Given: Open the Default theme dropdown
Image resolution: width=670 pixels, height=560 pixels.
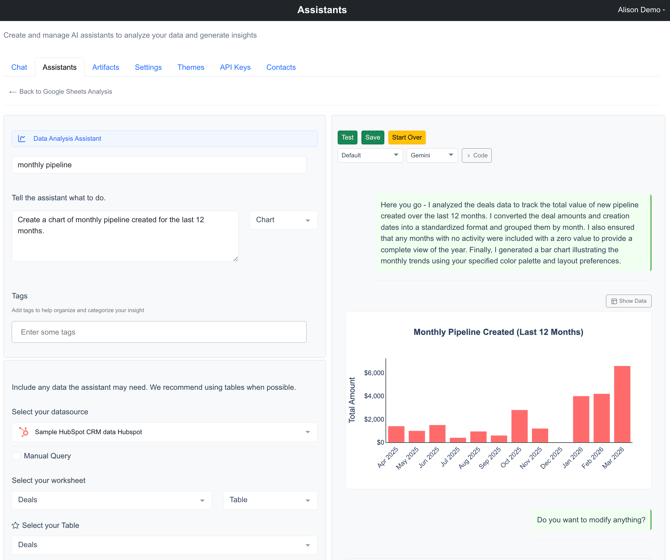Looking at the screenshot, I should click(369, 156).
